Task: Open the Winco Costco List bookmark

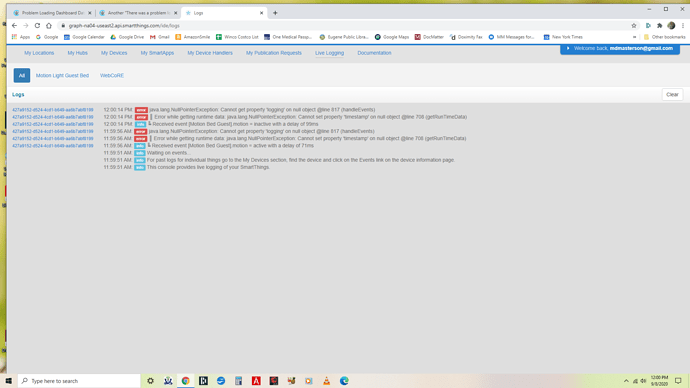Action: coord(237,37)
